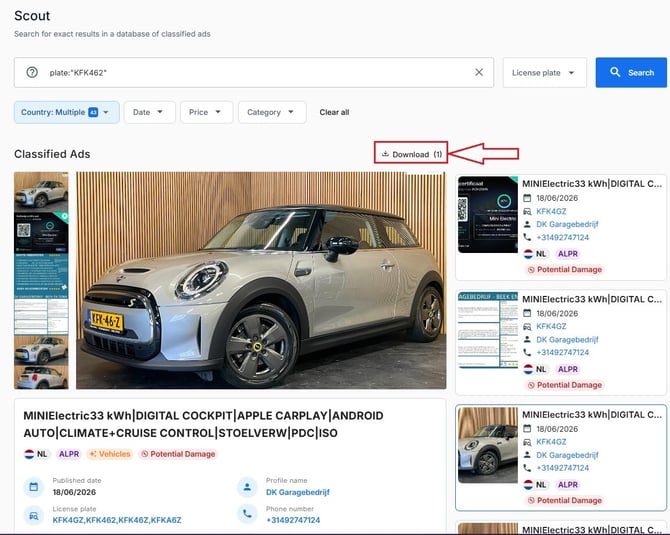Click Clear all filters
The image size is (670, 535).
coord(334,112)
